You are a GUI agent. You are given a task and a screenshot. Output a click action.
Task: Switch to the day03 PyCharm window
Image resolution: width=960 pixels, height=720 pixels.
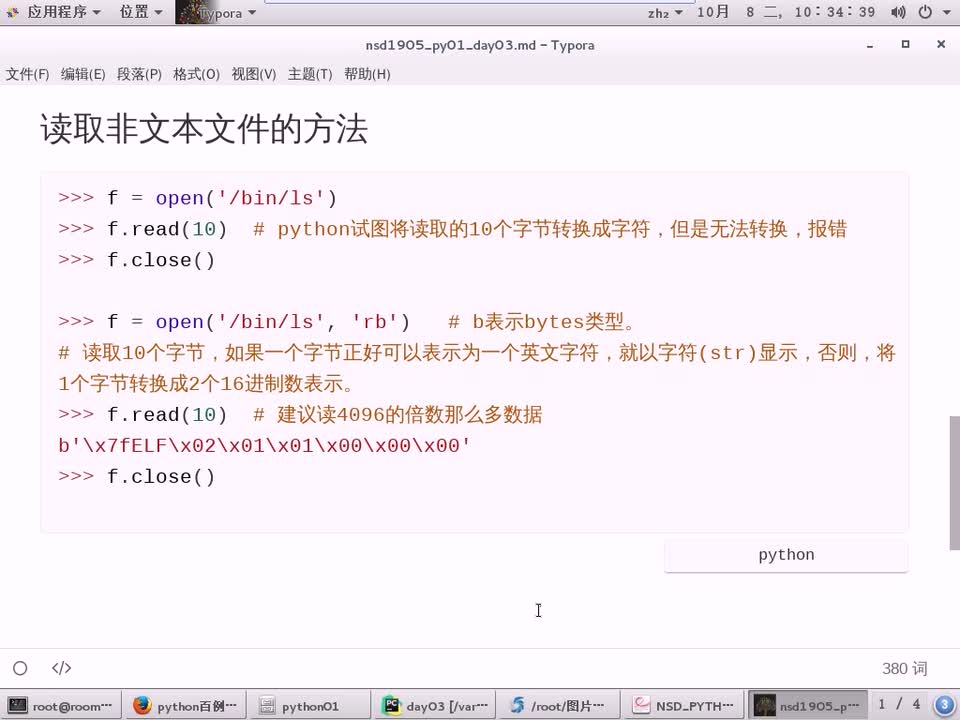pos(435,705)
